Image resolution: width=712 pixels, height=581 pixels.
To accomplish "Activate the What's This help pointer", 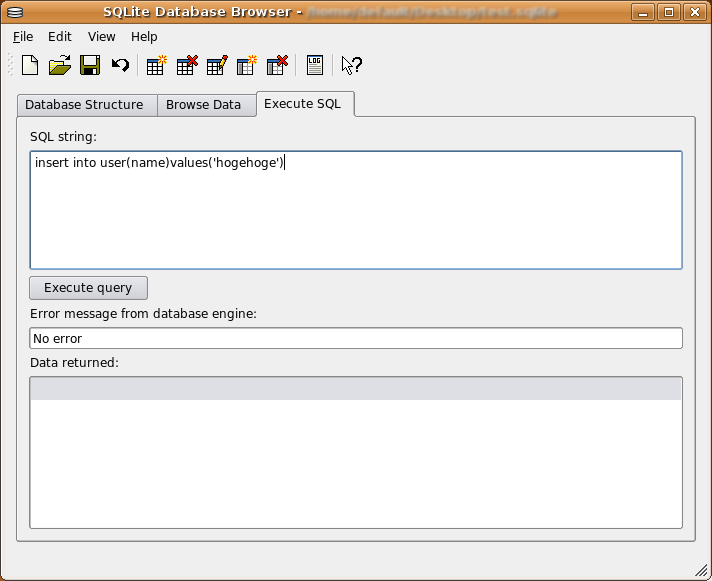I will point(351,66).
